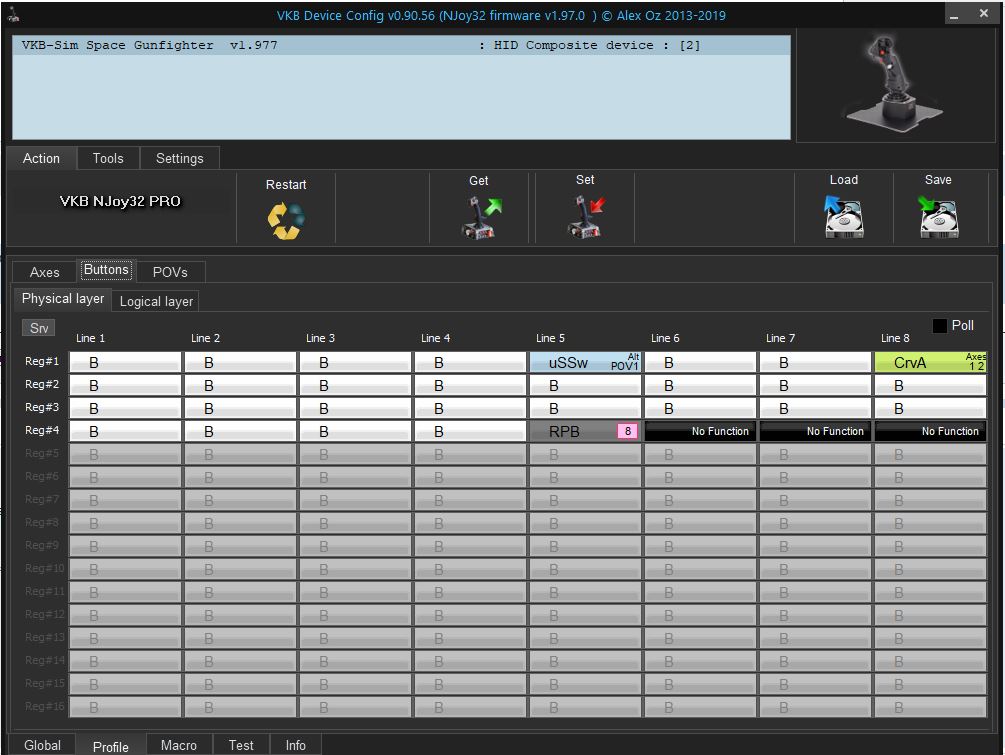This screenshot has height=755, width=1005.
Task: Click the Save disk icon
Action: coord(938,216)
